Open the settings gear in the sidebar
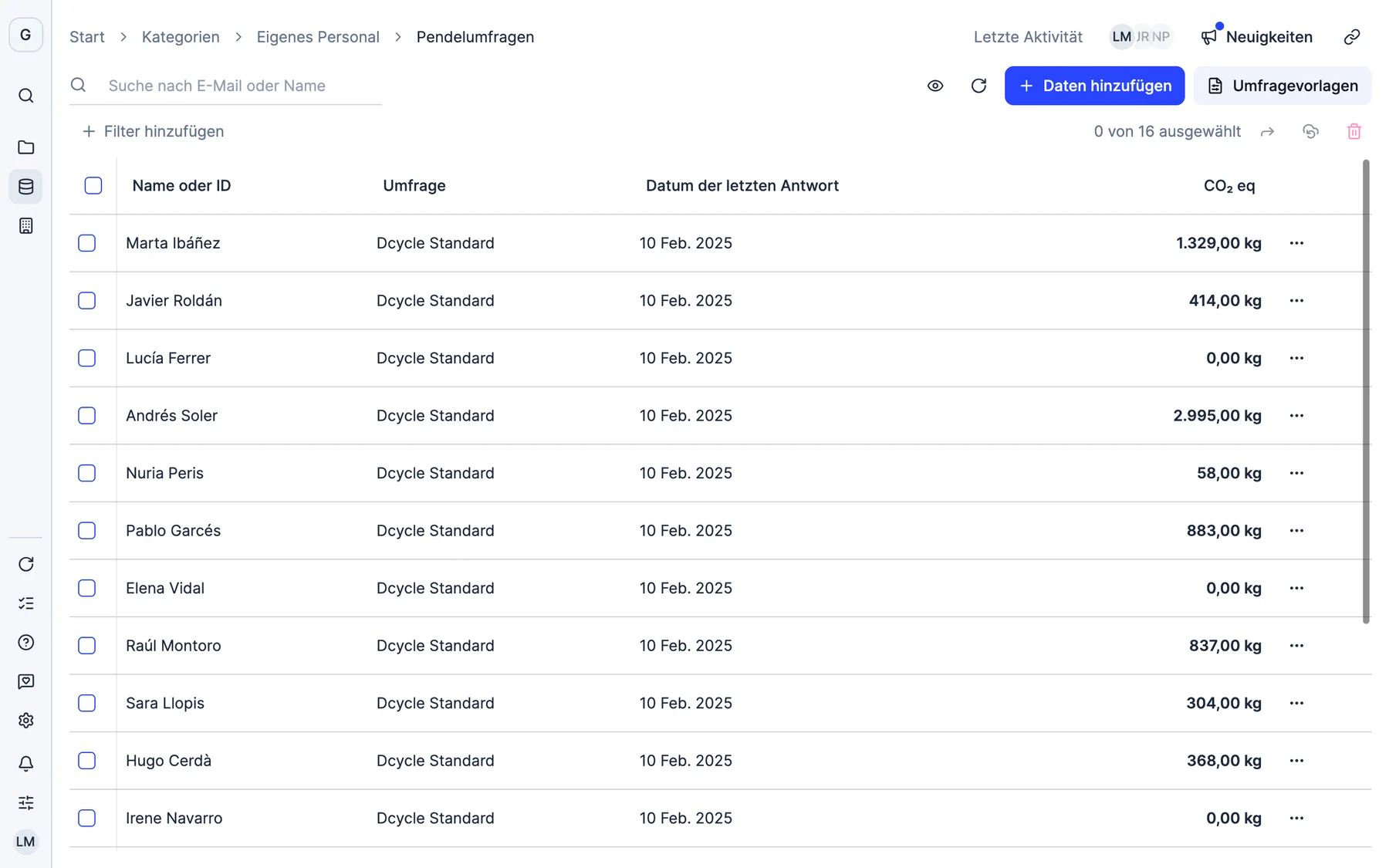The height and width of the screenshot is (868, 1389). 25,721
